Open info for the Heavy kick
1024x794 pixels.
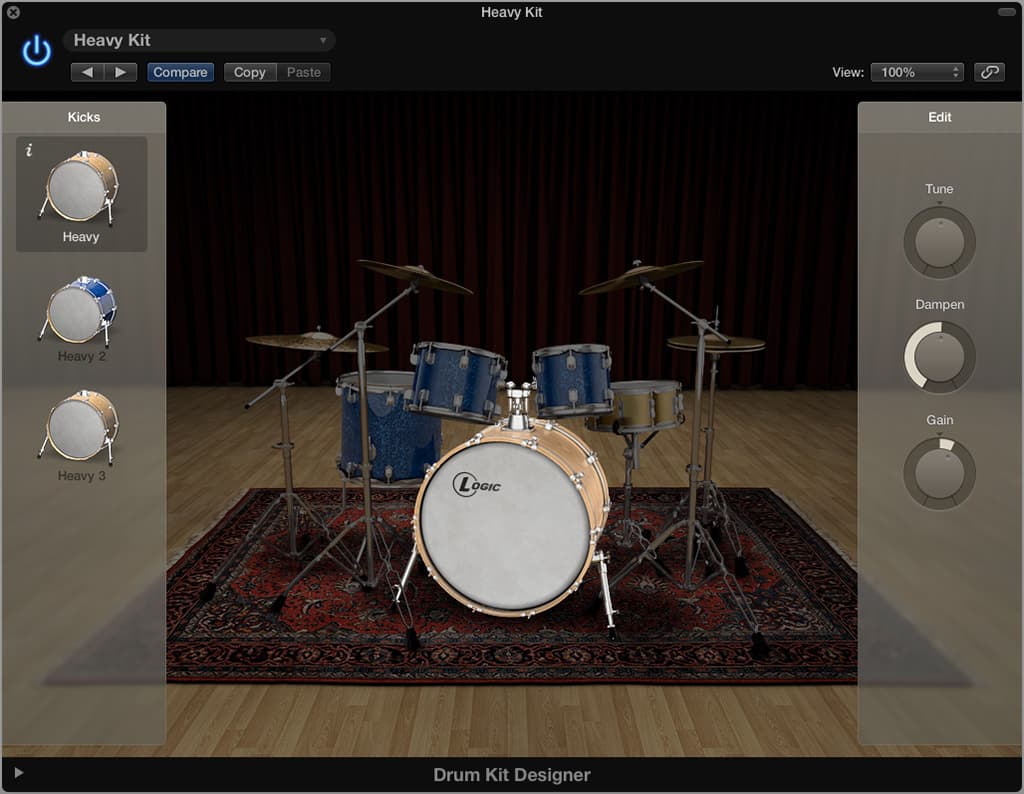29,151
